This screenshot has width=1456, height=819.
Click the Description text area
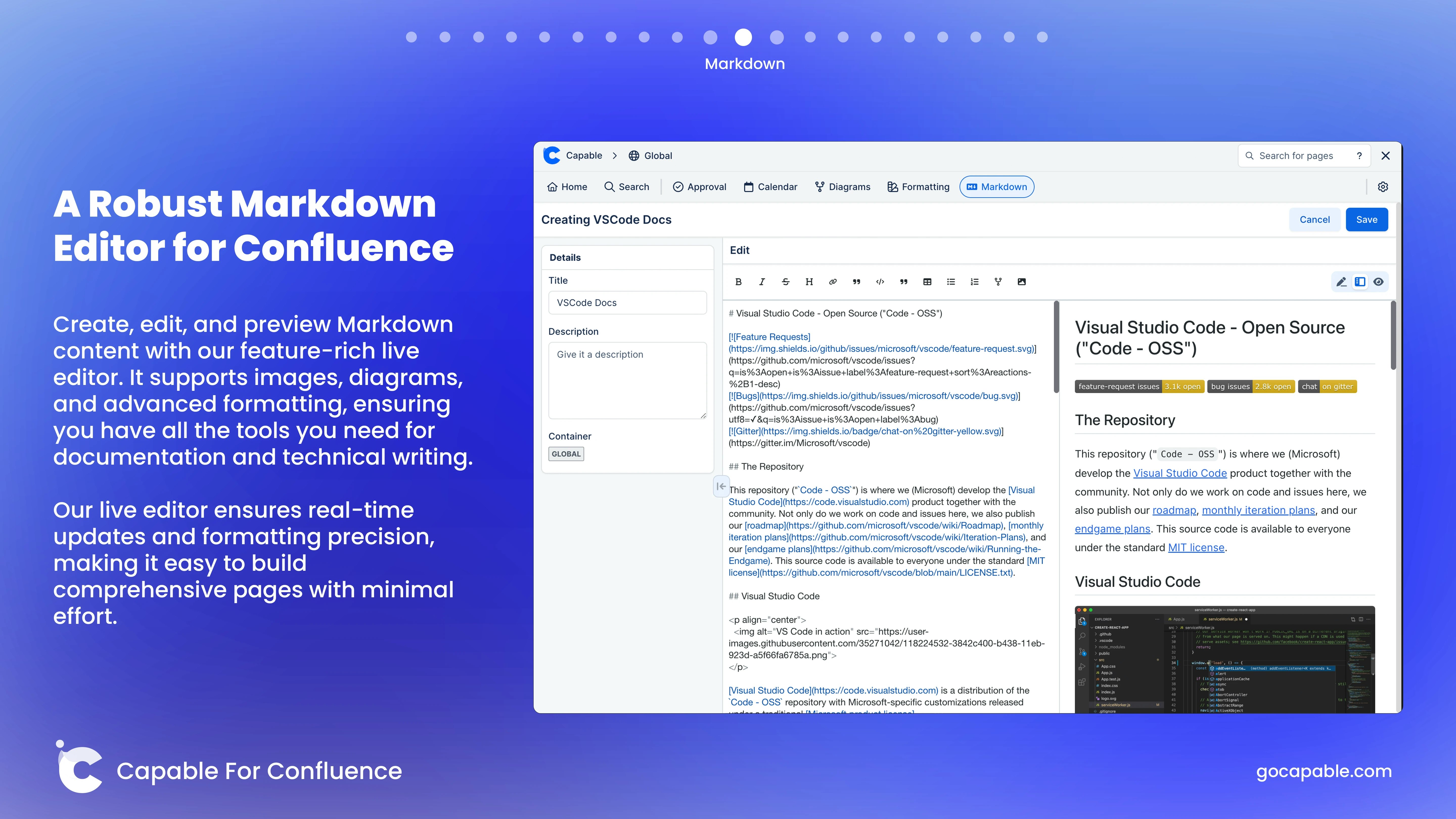click(x=627, y=380)
